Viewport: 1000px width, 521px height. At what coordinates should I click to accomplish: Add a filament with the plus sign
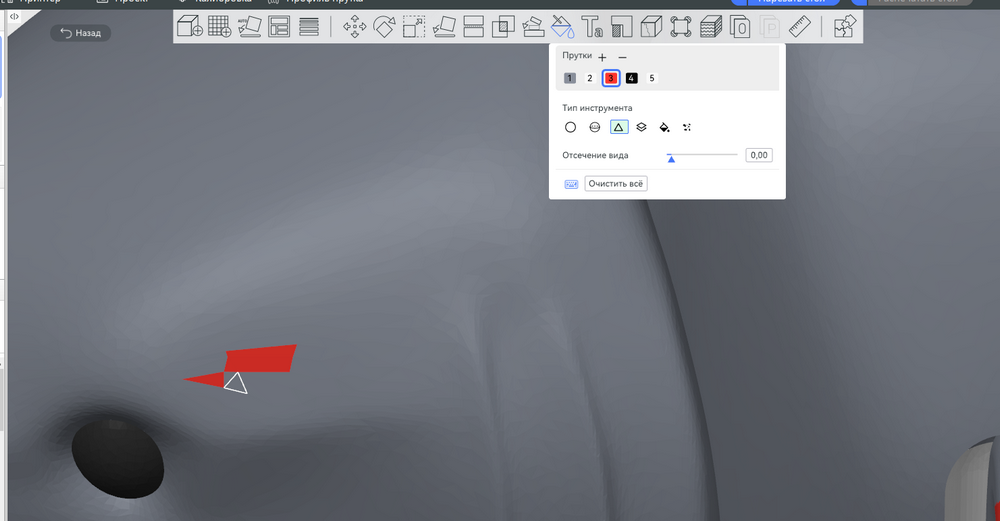pos(602,57)
